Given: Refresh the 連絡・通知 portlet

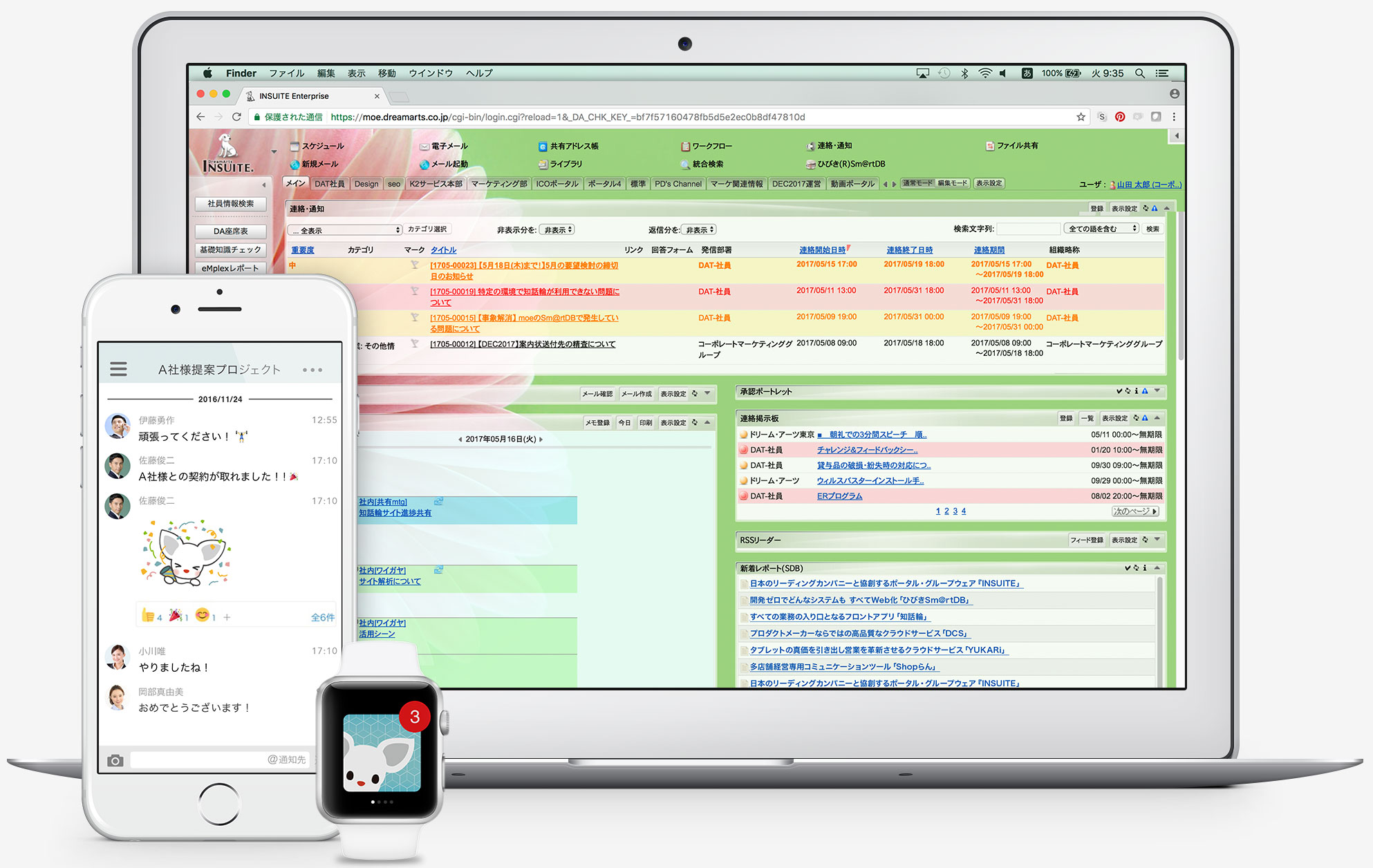Looking at the screenshot, I should point(1146,208).
